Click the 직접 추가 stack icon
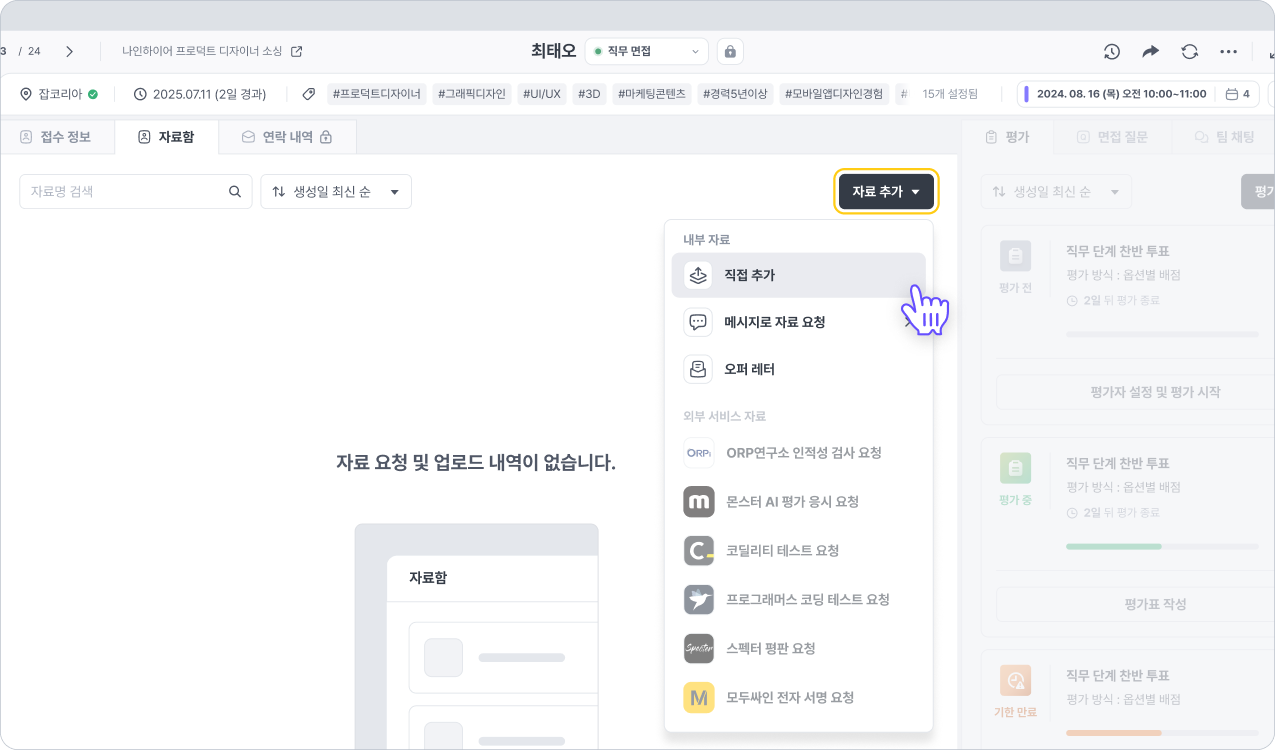 click(698, 275)
